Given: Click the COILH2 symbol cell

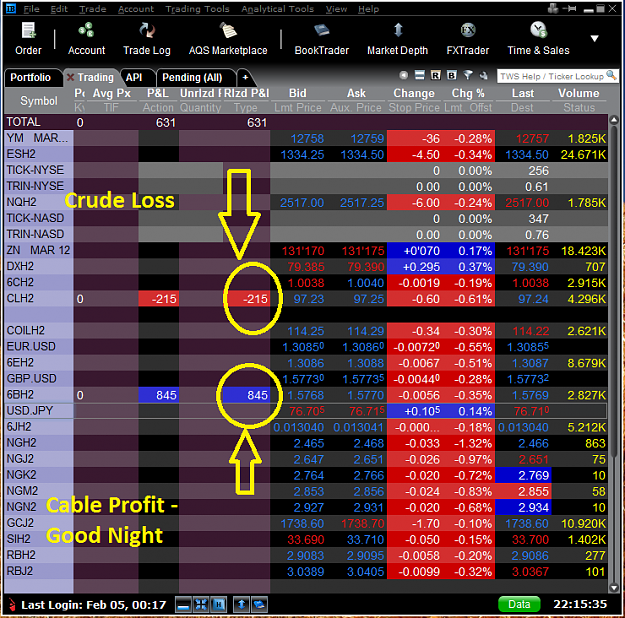Looking at the screenshot, I should [x=39, y=331].
